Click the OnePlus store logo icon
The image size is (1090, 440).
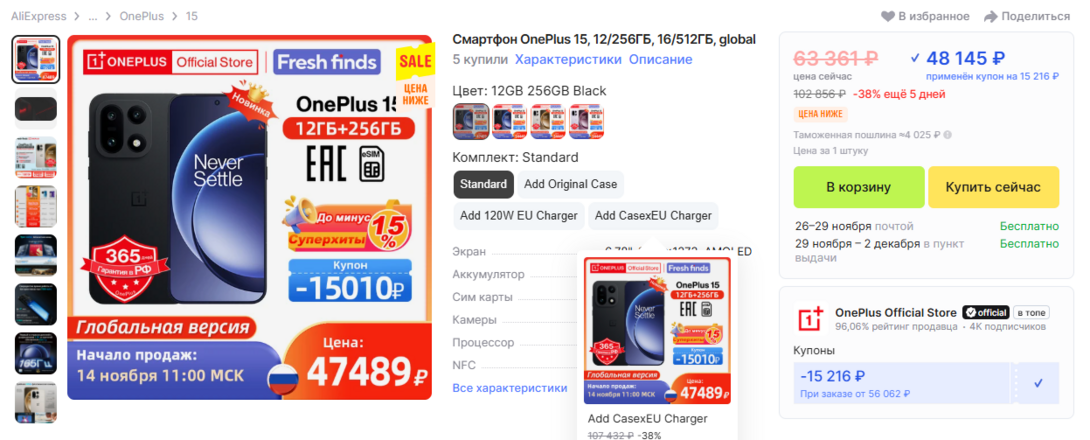[810, 318]
